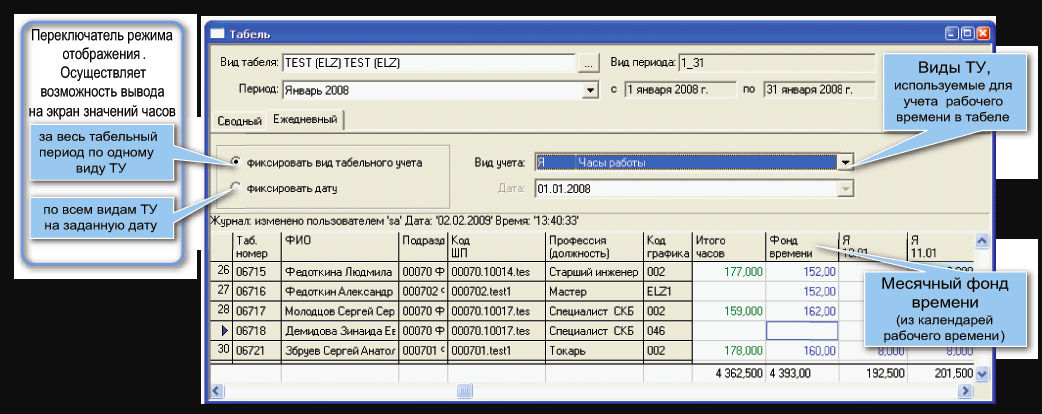Switch to the Ежедневный tab
1042x414 pixels.
(x=304, y=120)
